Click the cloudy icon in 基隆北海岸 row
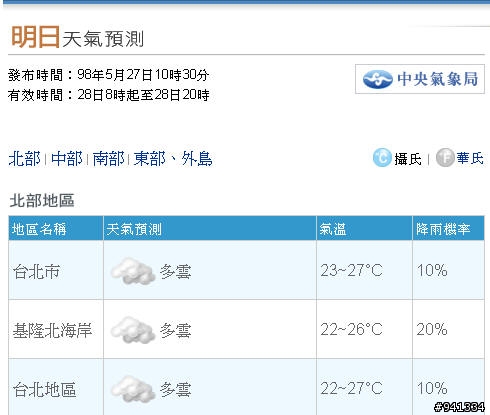Screen dimensions: 490x415 coord(133,330)
